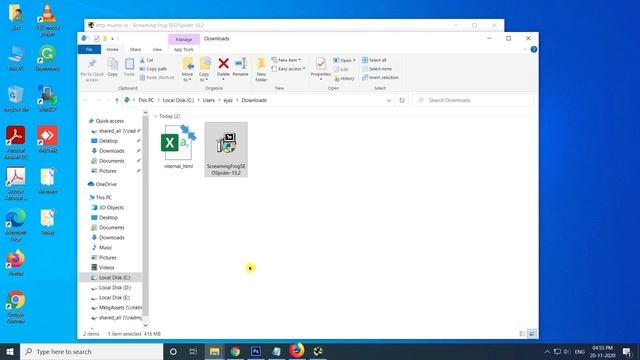Open the Windows Start menu
The image size is (640, 360).
10,351
